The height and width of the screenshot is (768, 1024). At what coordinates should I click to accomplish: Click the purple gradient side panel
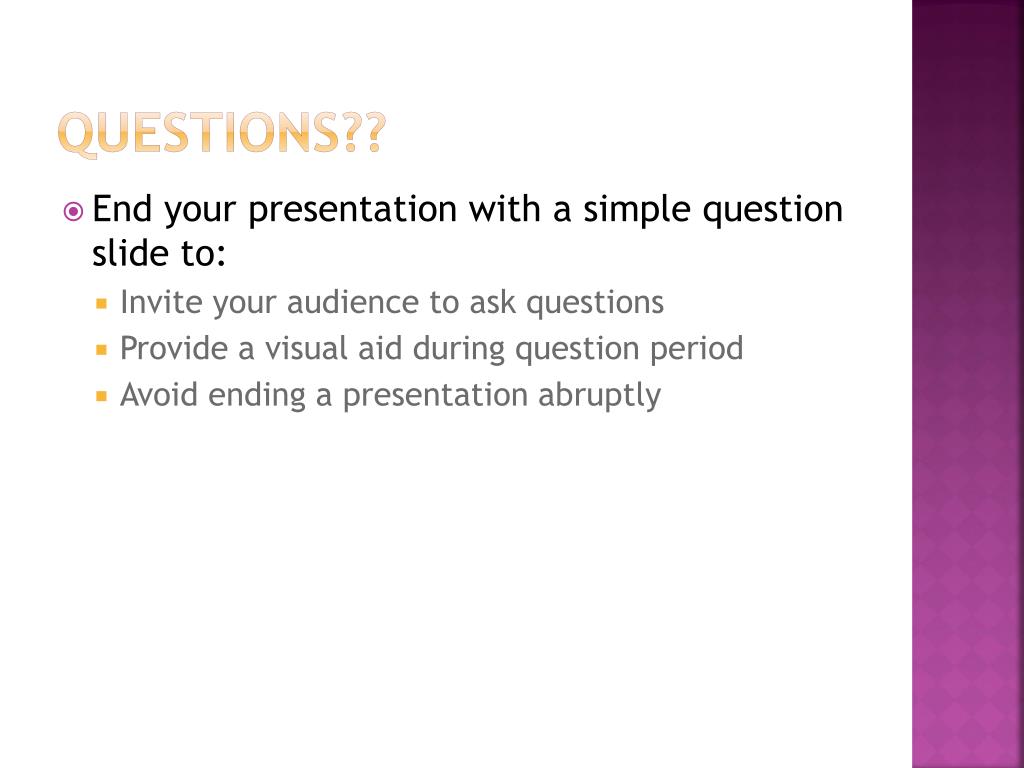[968, 384]
